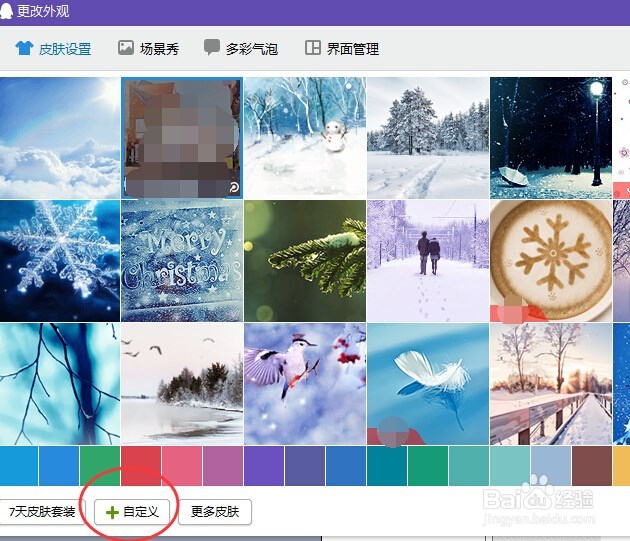Image resolution: width=630 pixels, height=541 pixels.
Task: Apply the flying bird with berries skin
Action: 305,384
